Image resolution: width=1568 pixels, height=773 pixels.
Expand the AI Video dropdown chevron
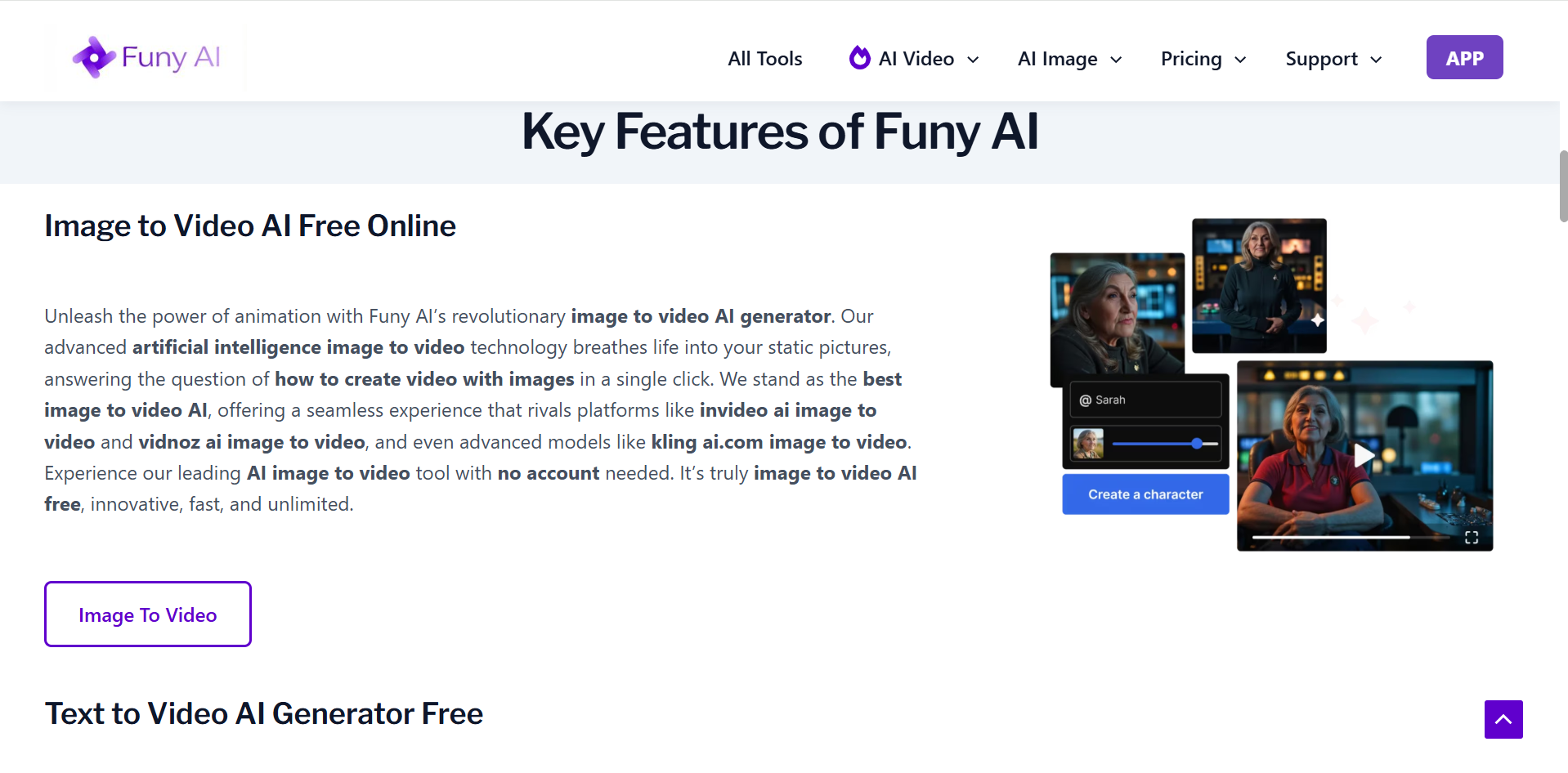[x=973, y=60]
